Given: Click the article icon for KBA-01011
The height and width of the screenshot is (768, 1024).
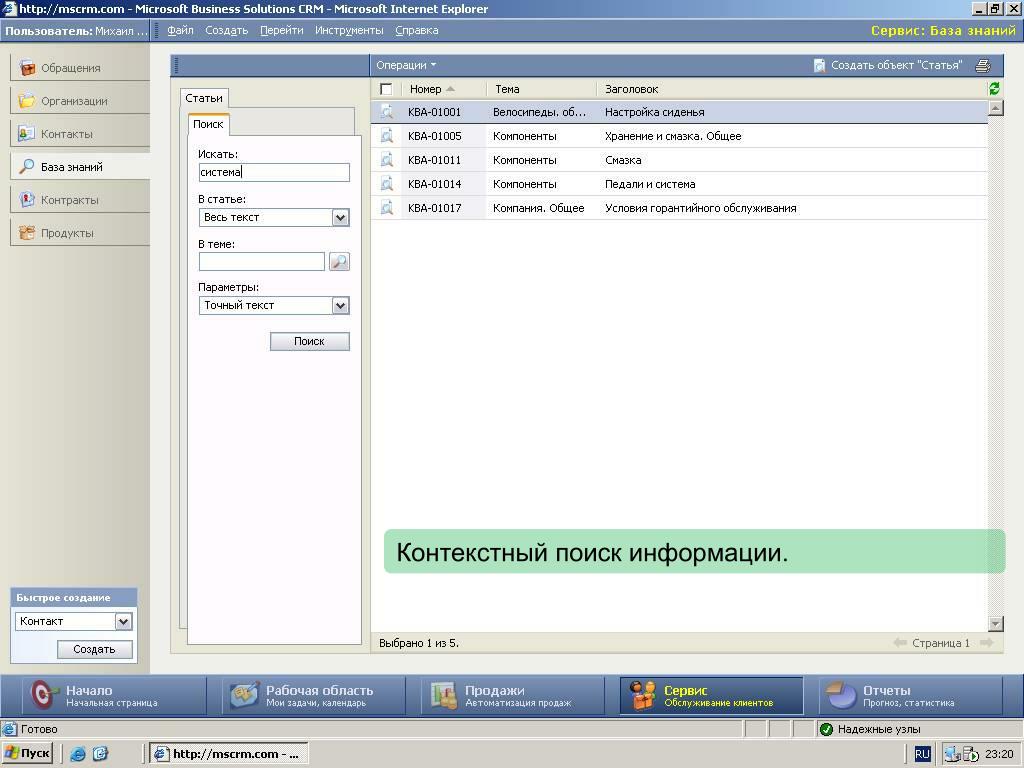Looking at the screenshot, I should coord(387,160).
